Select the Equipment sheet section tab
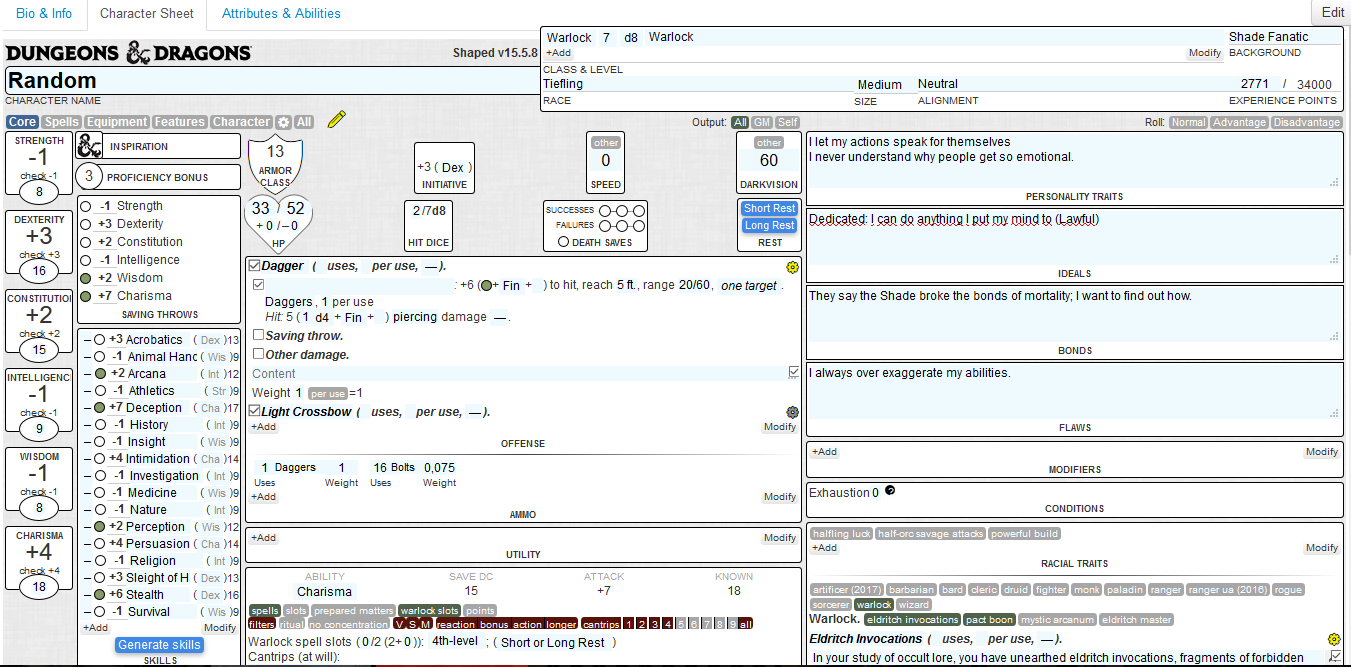Image resolution: width=1351 pixels, height=667 pixels. click(x=117, y=122)
